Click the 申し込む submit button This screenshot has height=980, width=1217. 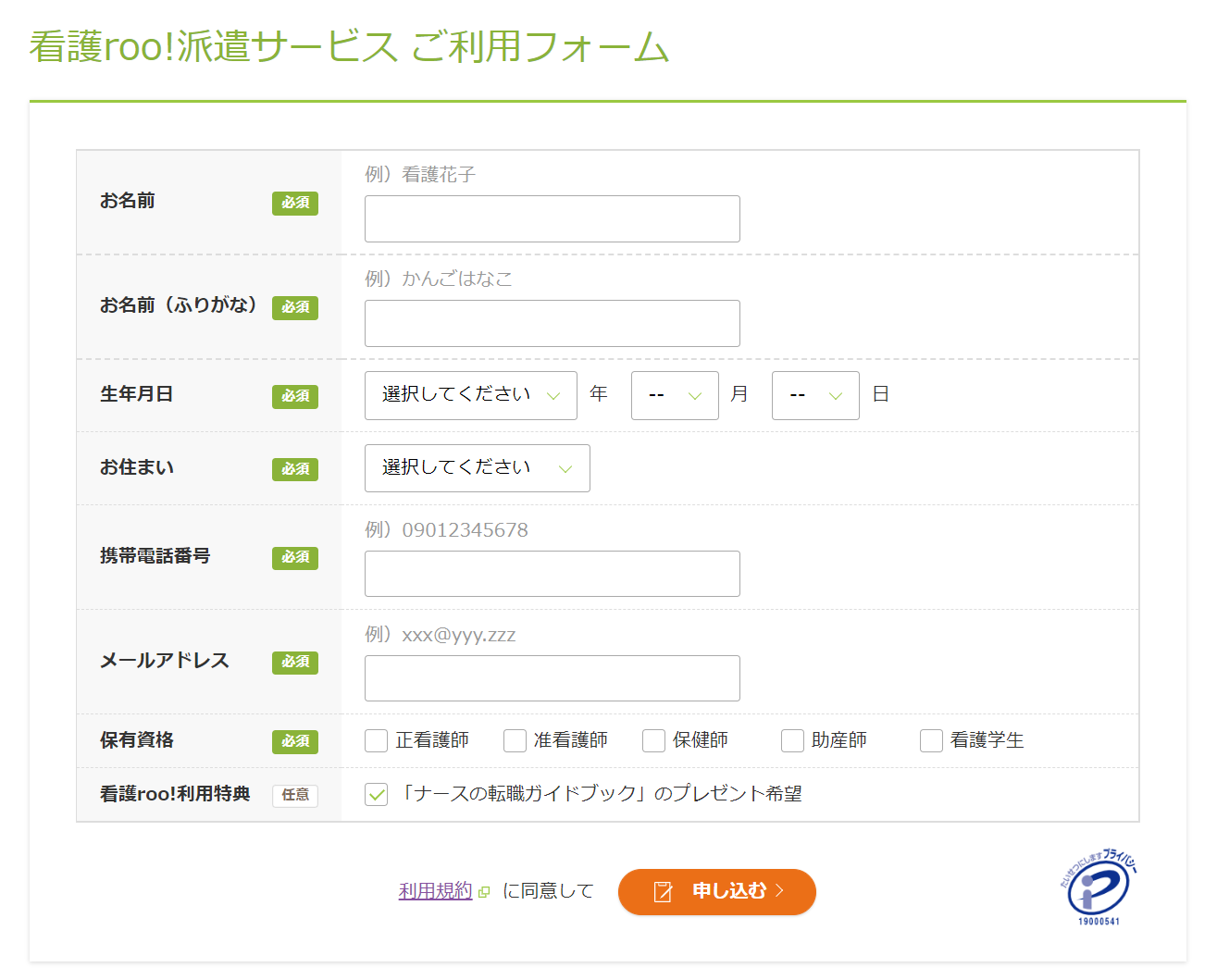(717, 891)
